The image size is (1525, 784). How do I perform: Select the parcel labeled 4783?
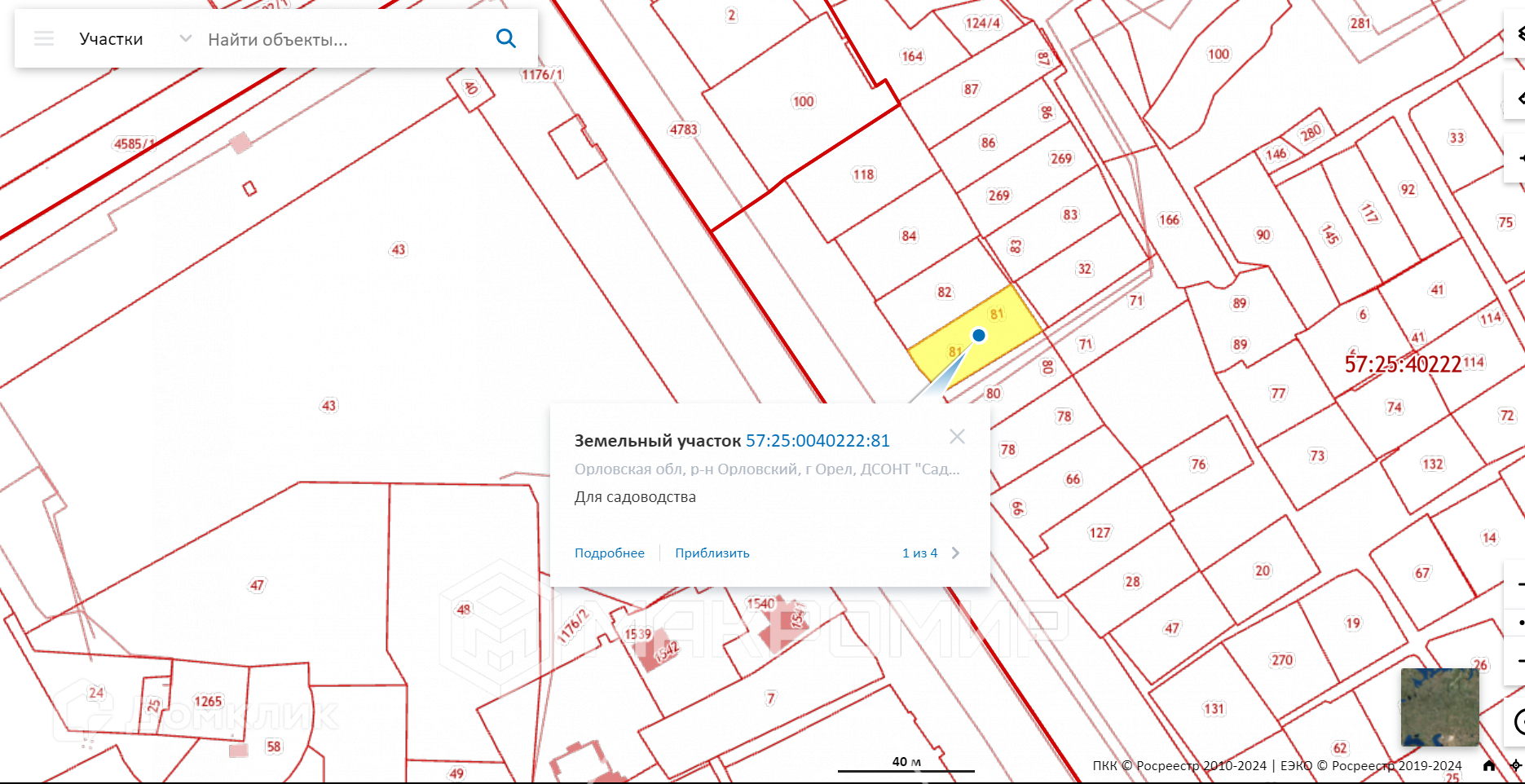(684, 130)
